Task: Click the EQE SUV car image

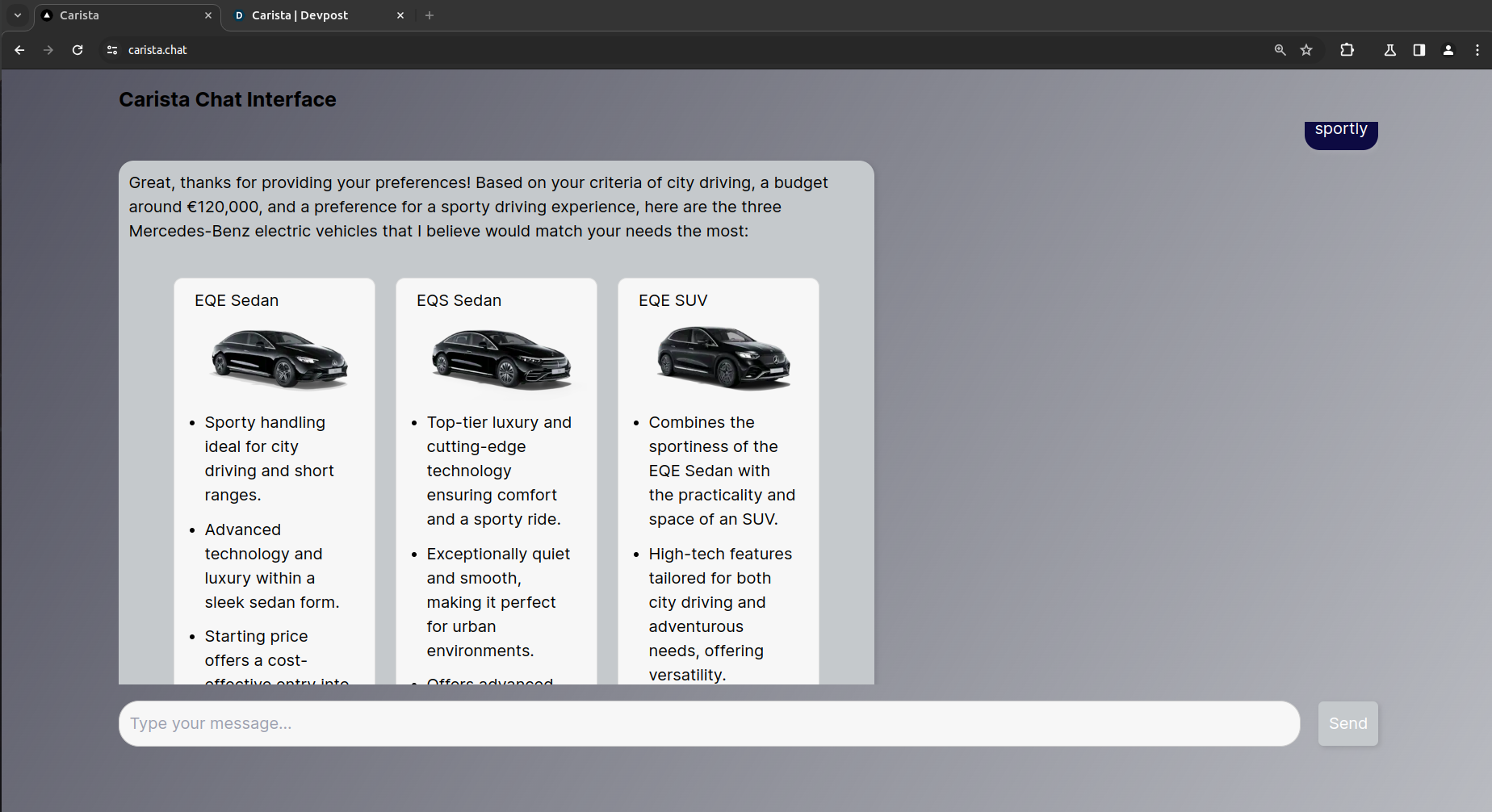Action: [723, 358]
